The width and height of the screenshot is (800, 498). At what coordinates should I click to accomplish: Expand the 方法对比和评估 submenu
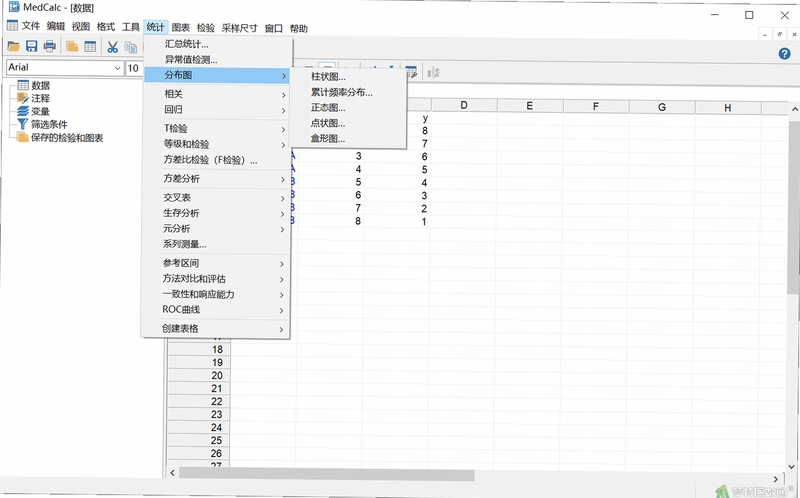point(216,279)
